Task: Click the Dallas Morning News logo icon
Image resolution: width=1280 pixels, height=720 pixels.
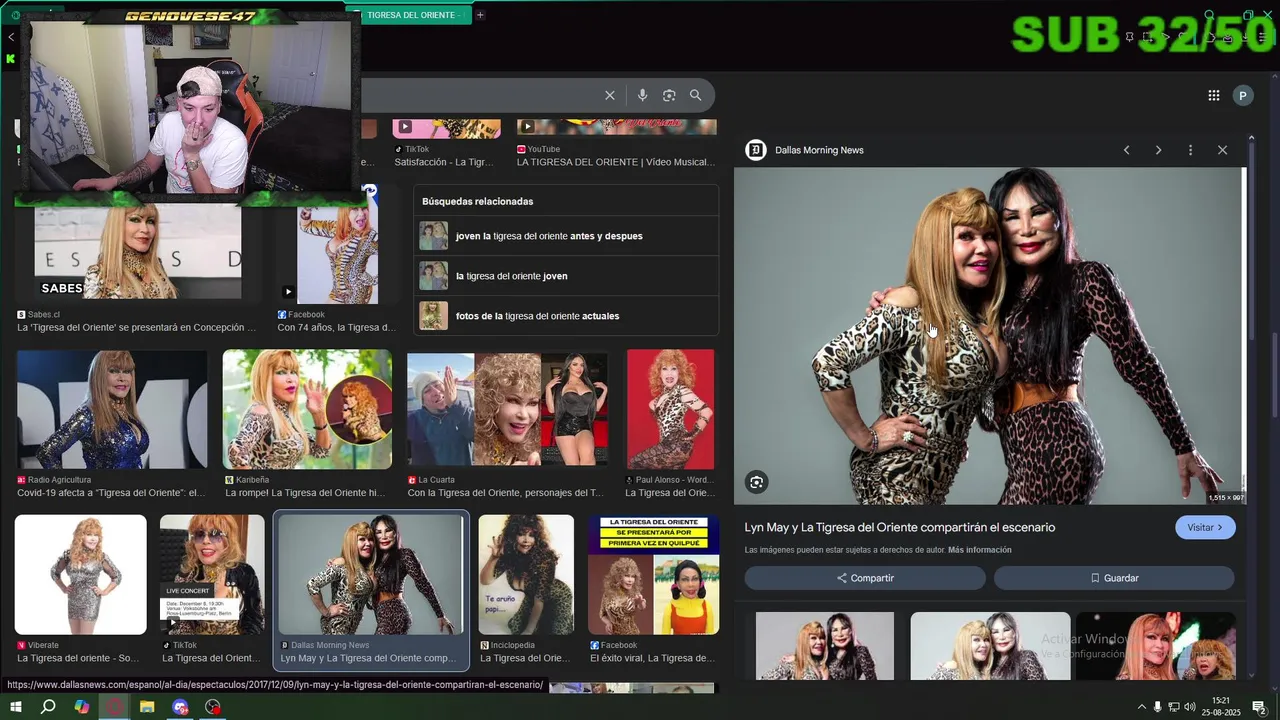Action: (756, 150)
